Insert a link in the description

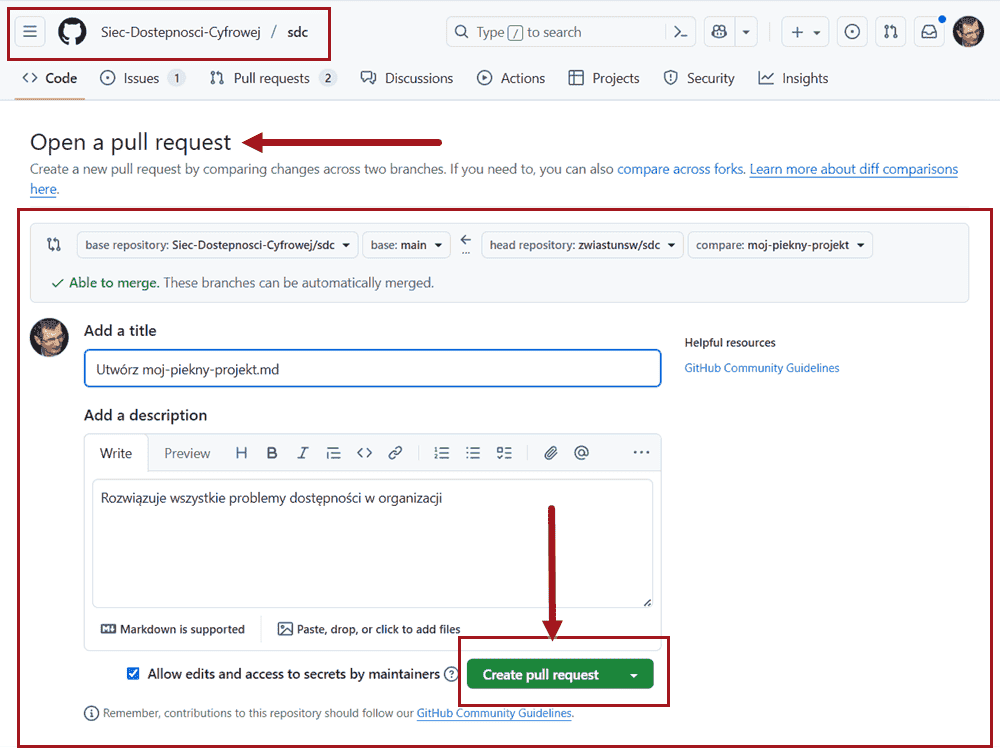[x=395, y=453]
